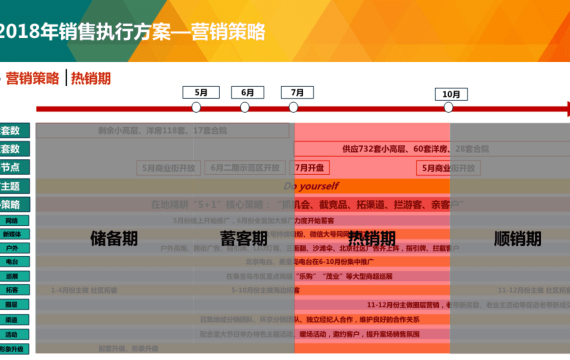570x360 pixels.
Task: Click the 5月 timeline label box
Action: point(201,92)
